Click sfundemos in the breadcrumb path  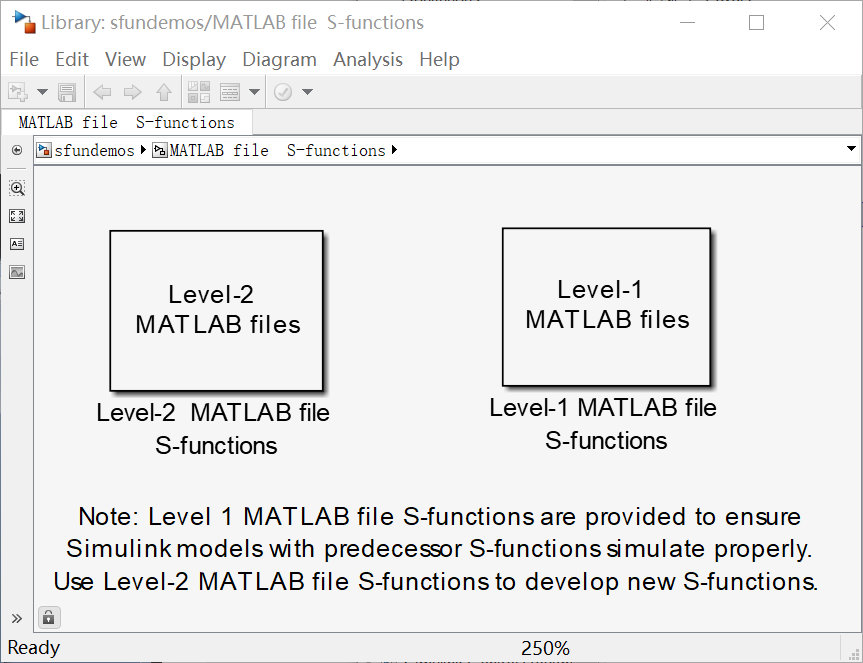point(94,151)
